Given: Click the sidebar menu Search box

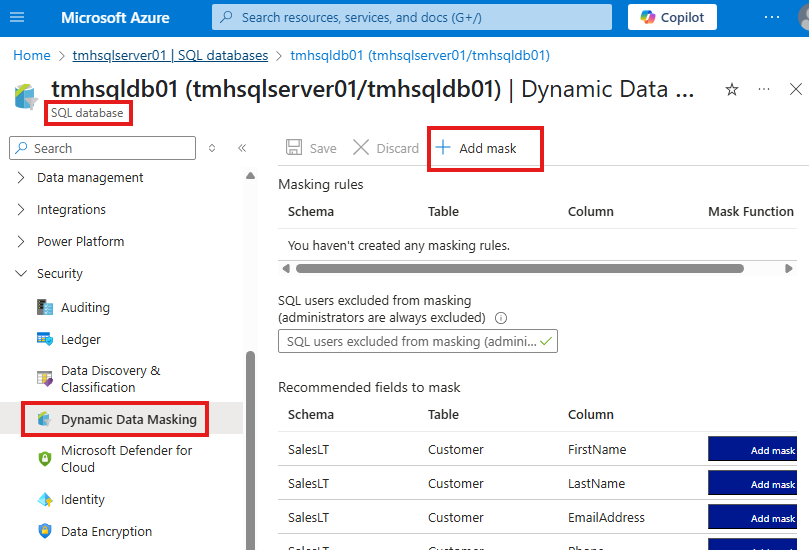Looking at the screenshot, I should 103,148.
